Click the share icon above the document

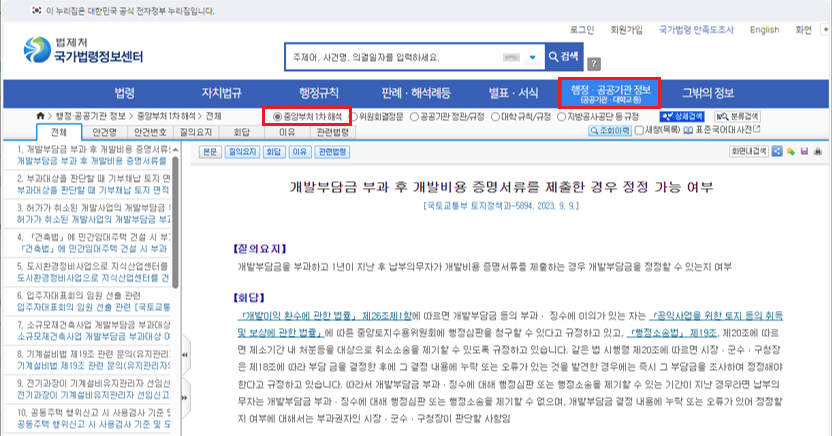(777, 152)
